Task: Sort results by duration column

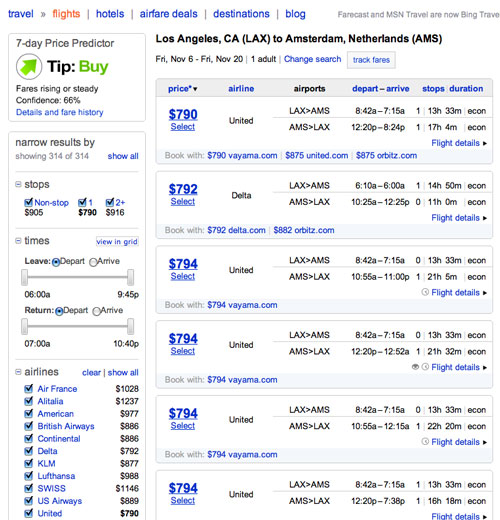Action: click(x=466, y=89)
